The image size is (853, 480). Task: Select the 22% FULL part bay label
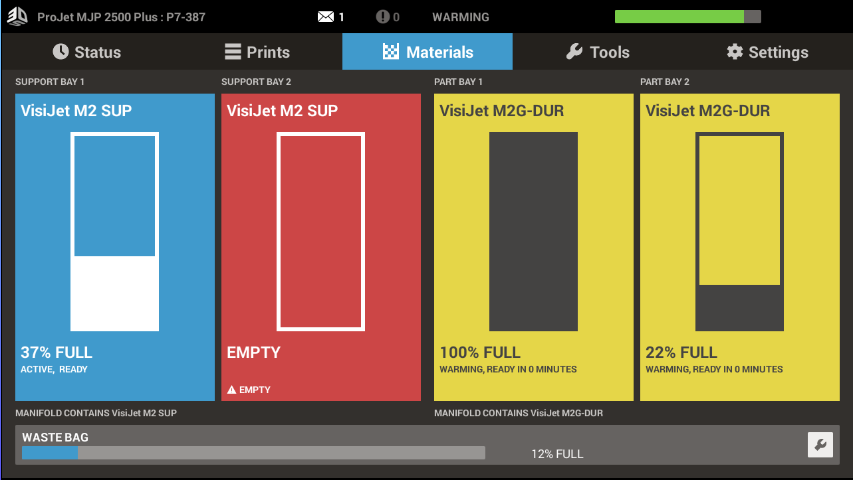point(681,352)
